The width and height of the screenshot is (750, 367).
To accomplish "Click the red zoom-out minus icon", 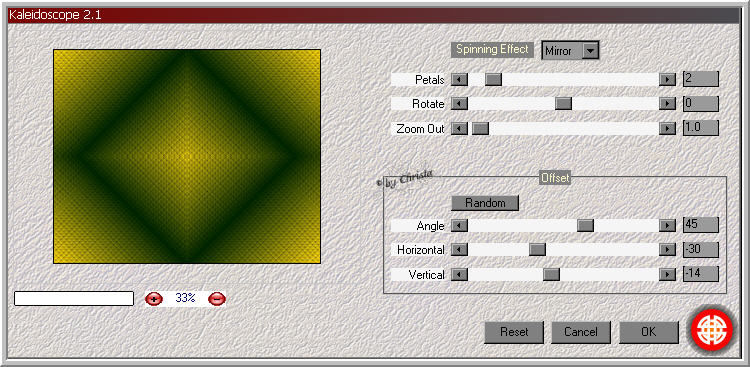I will 217,299.
